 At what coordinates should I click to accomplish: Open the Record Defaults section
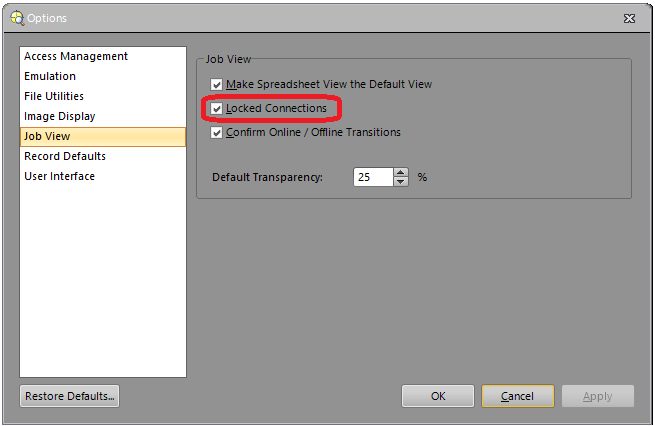tap(65, 157)
